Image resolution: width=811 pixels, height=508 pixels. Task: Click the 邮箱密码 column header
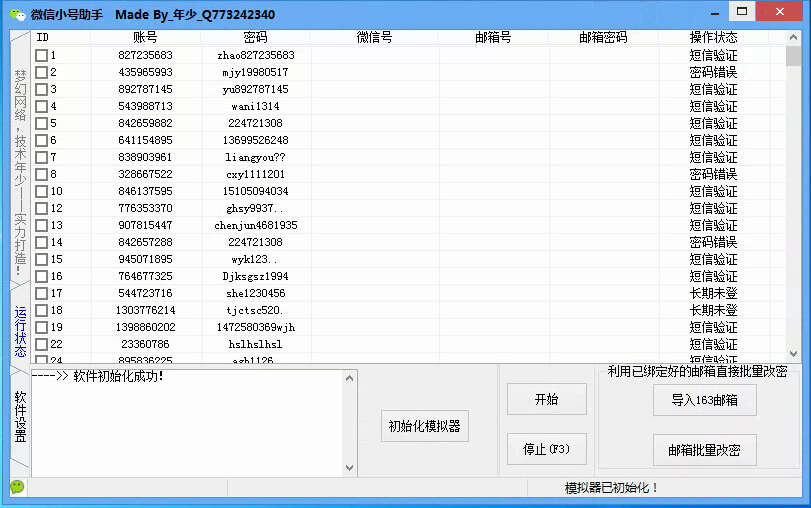coord(604,37)
